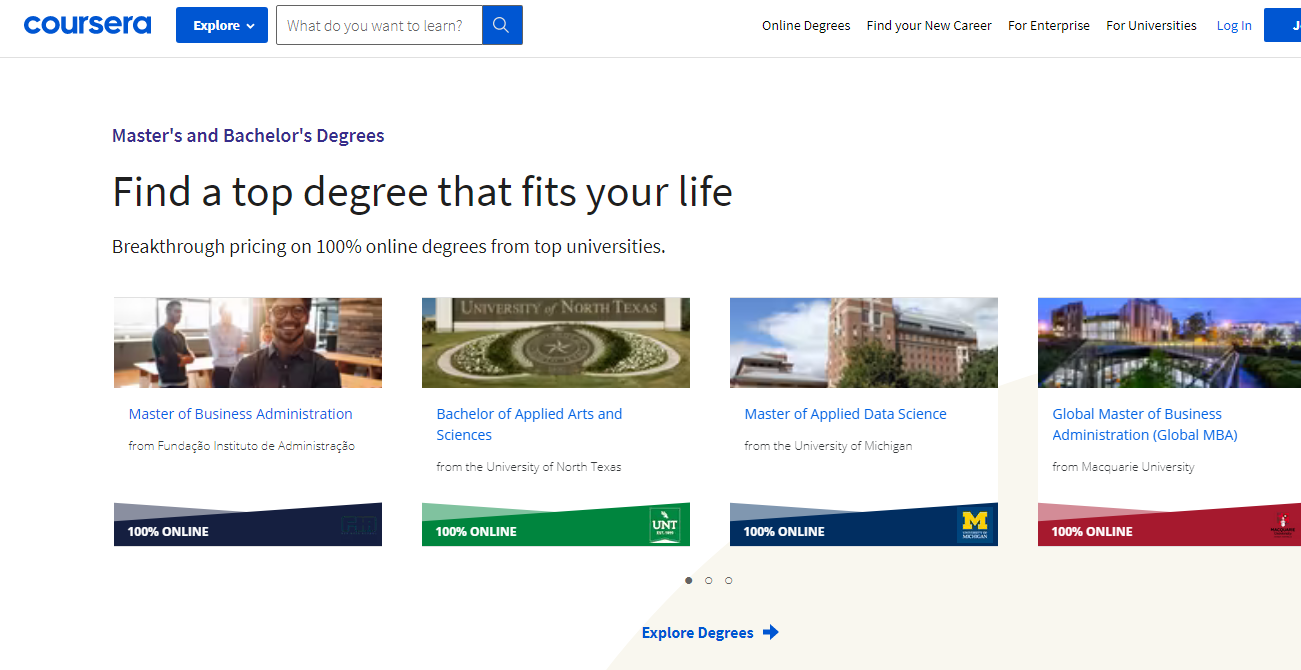The width and height of the screenshot is (1301, 670).
Task: Focus the 'What do you want to learn?' field
Action: click(379, 25)
